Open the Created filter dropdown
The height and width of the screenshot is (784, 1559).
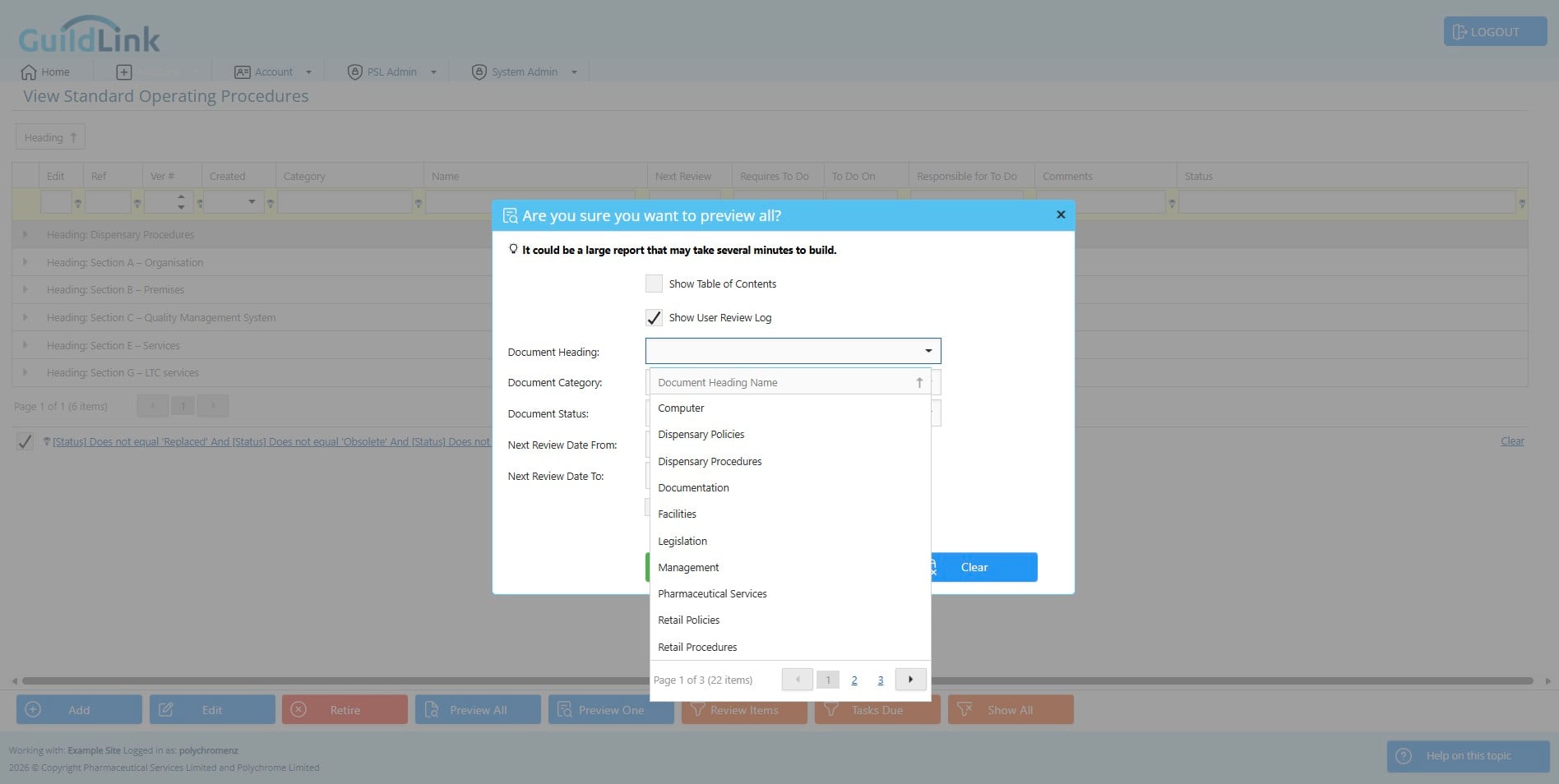pyautogui.click(x=252, y=201)
